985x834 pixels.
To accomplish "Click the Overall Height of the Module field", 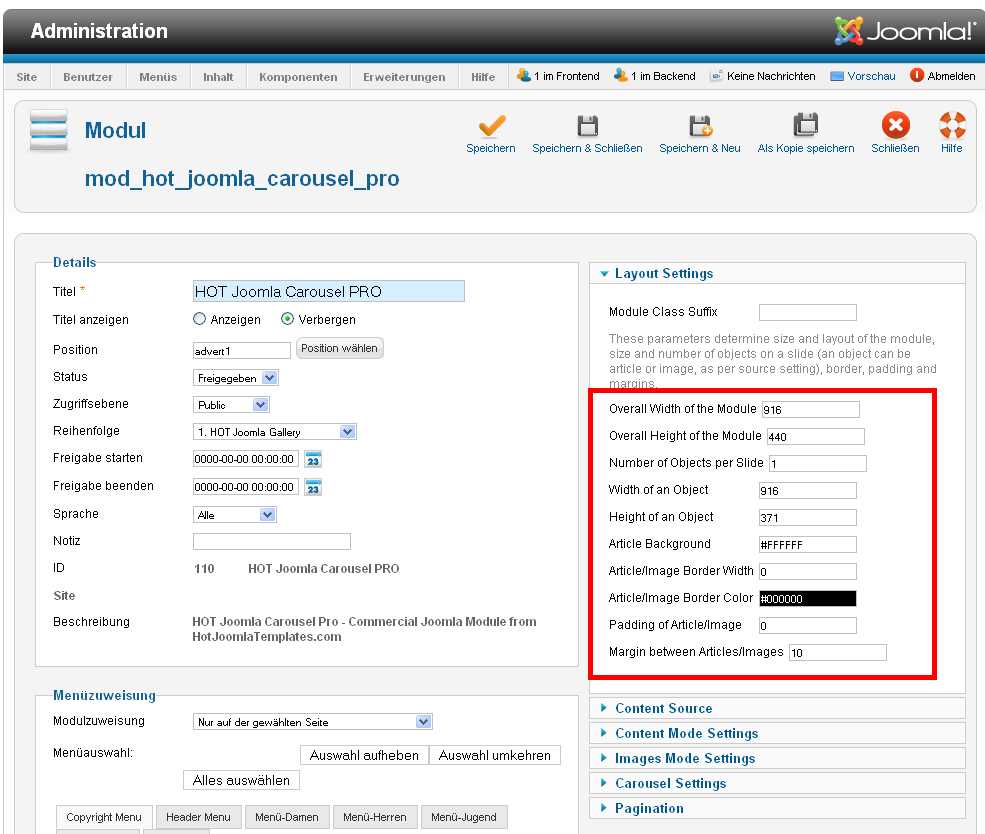I will coord(815,436).
